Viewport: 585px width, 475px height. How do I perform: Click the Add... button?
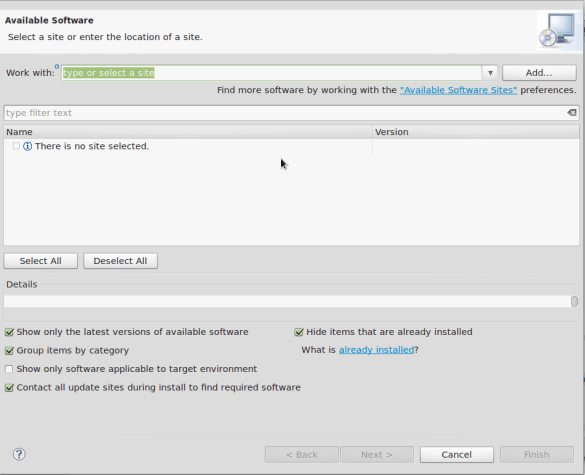539,73
